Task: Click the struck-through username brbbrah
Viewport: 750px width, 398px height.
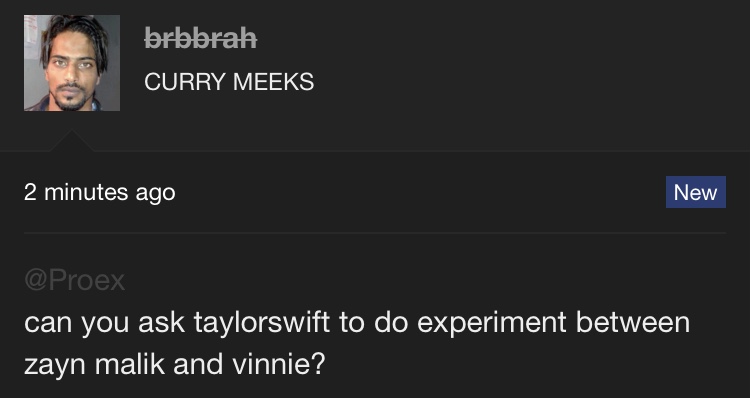Action: (200, 38)
